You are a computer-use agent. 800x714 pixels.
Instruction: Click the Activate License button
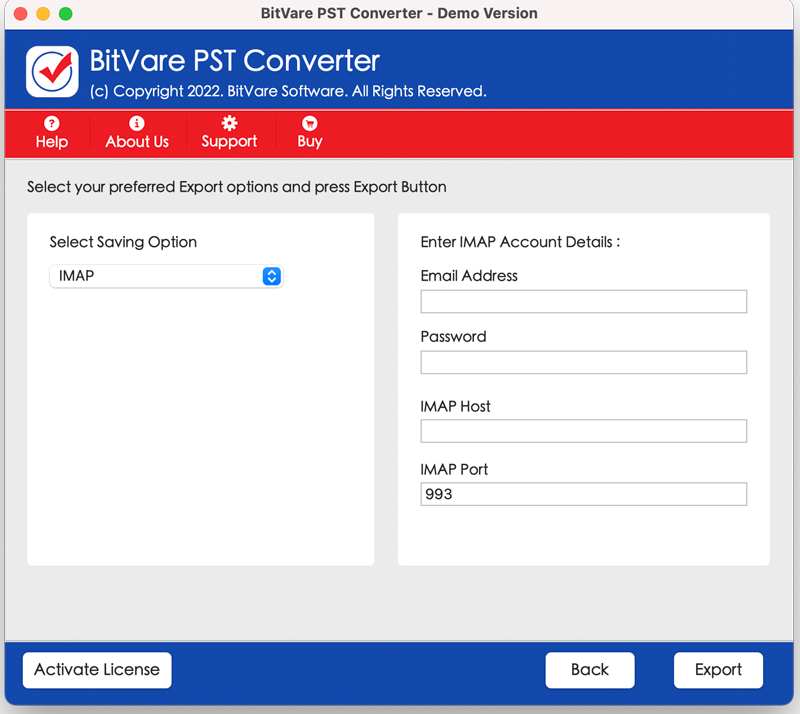pos(97,670)
